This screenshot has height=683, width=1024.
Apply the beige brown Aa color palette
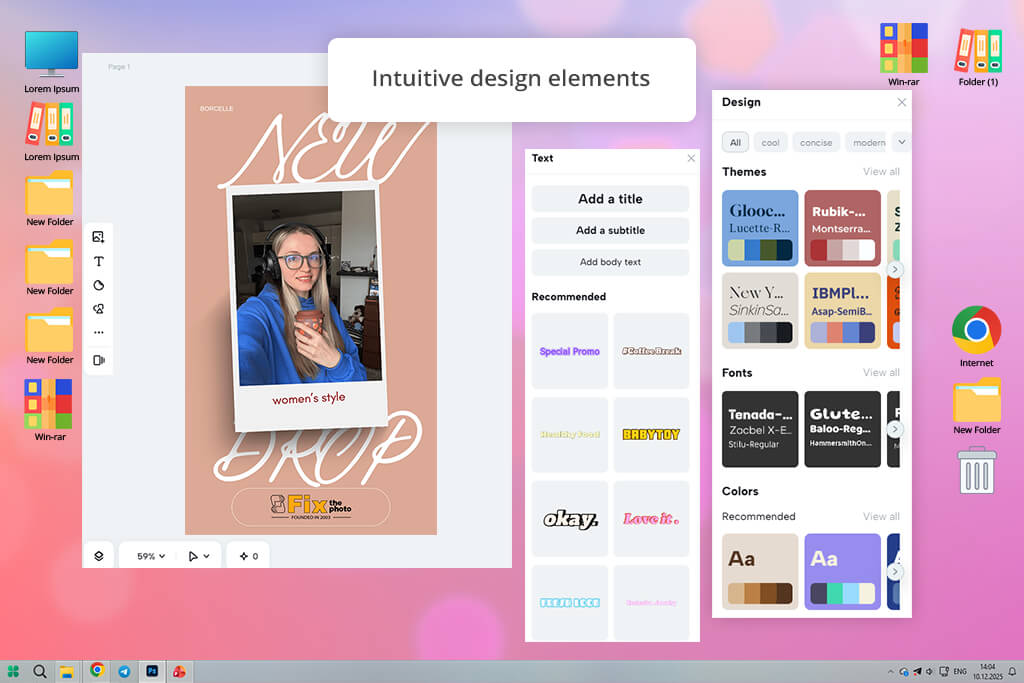pos(760,571)
